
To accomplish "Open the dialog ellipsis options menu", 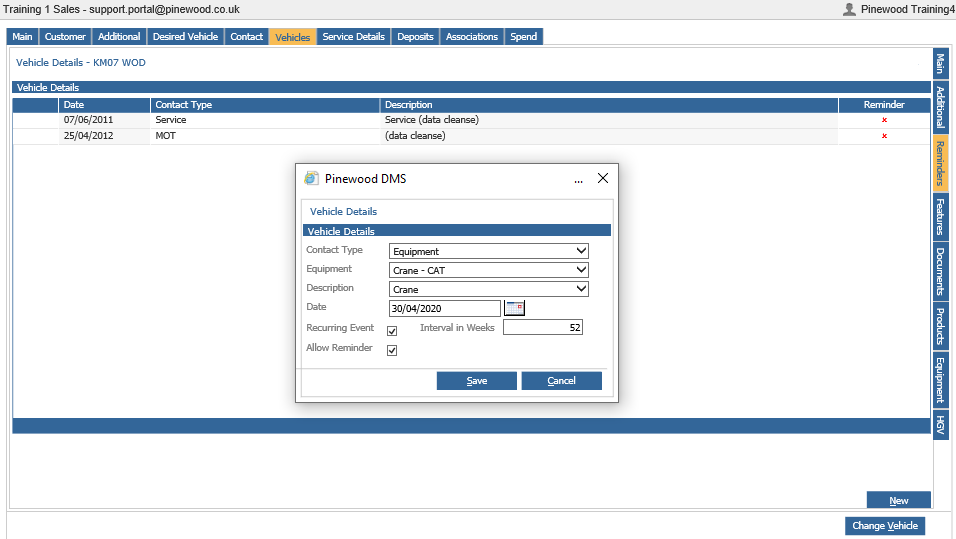I will [x=578, y=180].
